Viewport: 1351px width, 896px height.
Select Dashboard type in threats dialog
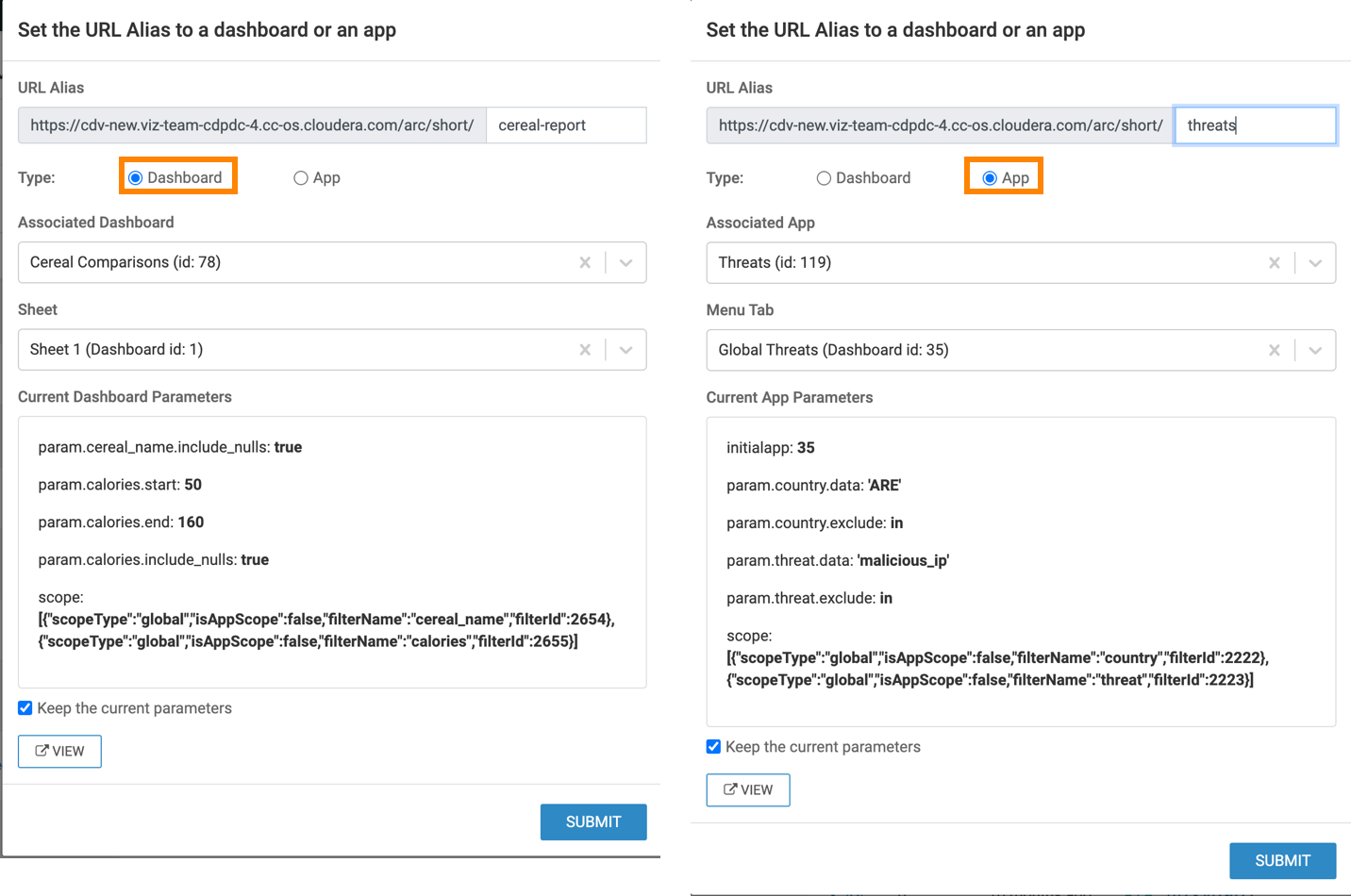(824, 178)
